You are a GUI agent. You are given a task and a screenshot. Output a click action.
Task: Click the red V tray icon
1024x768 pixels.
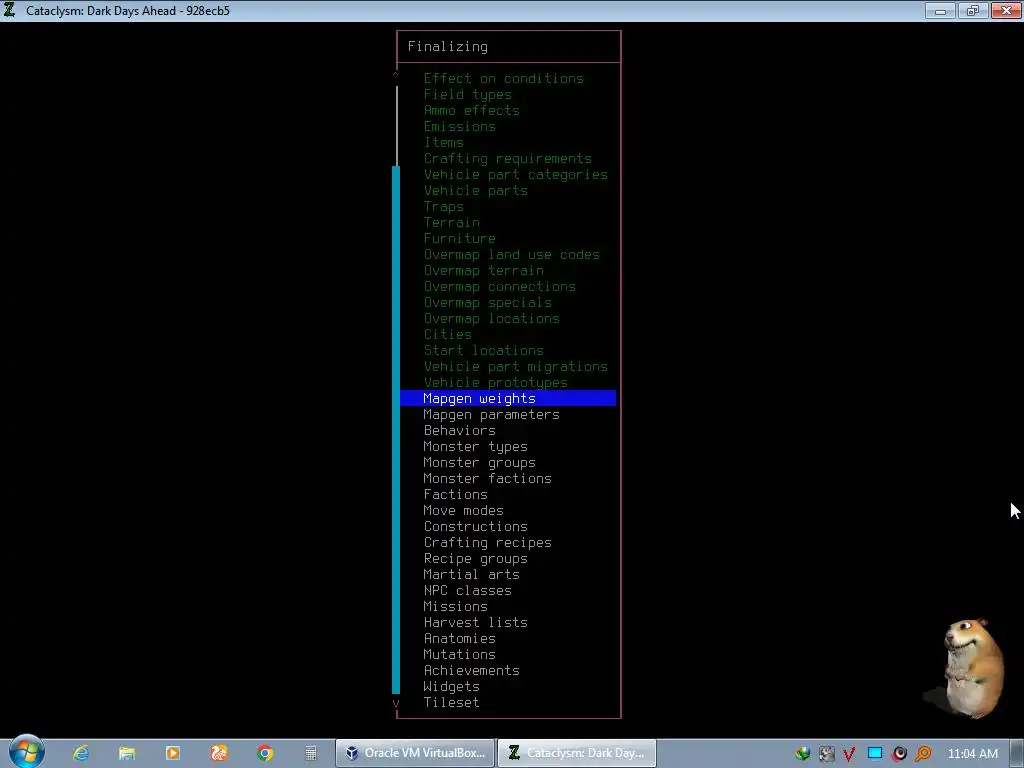pyautogui.click(x=849, y=754)
